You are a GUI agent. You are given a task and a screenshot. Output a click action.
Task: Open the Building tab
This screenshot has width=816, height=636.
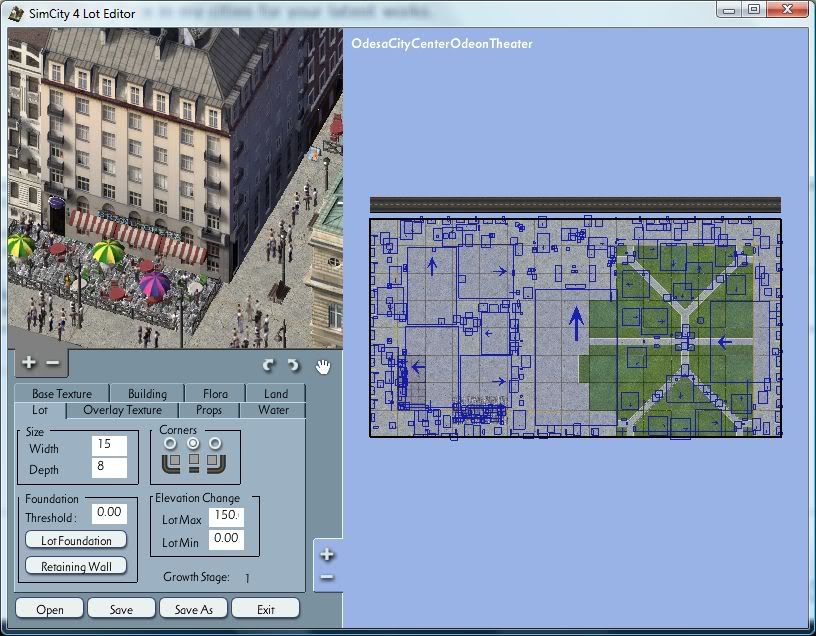147,393
